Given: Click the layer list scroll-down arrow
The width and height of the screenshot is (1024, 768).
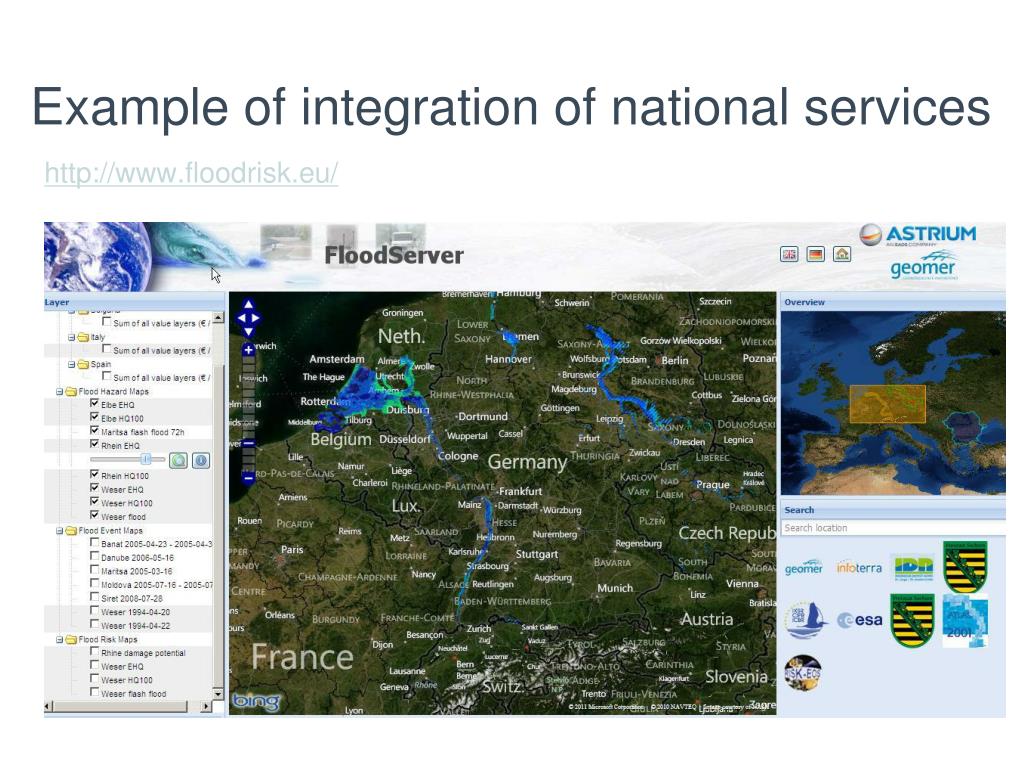Looking at the screenshot, I should pyautogui.click(x=219, y=694).
